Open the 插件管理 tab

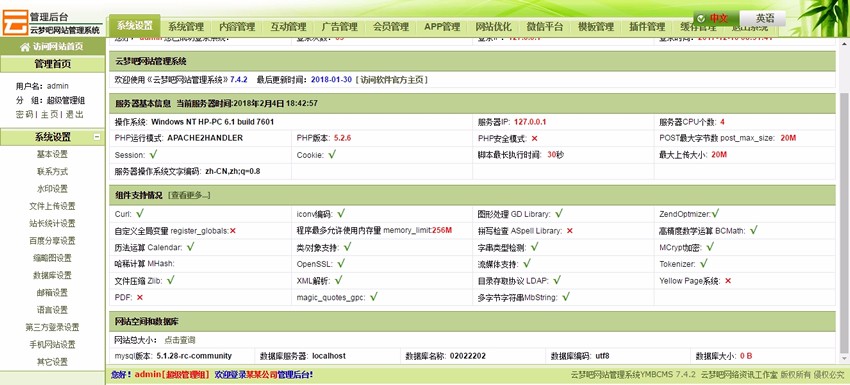647,27
